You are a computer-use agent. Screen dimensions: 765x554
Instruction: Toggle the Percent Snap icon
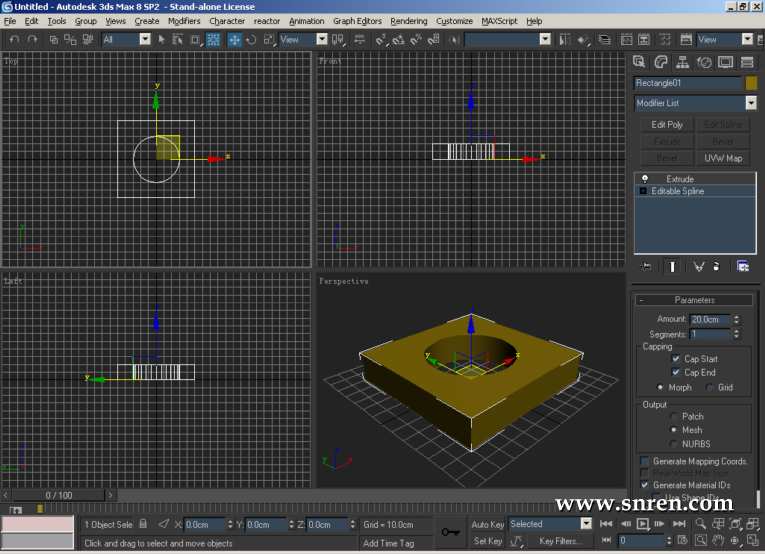tap(416, 40)
